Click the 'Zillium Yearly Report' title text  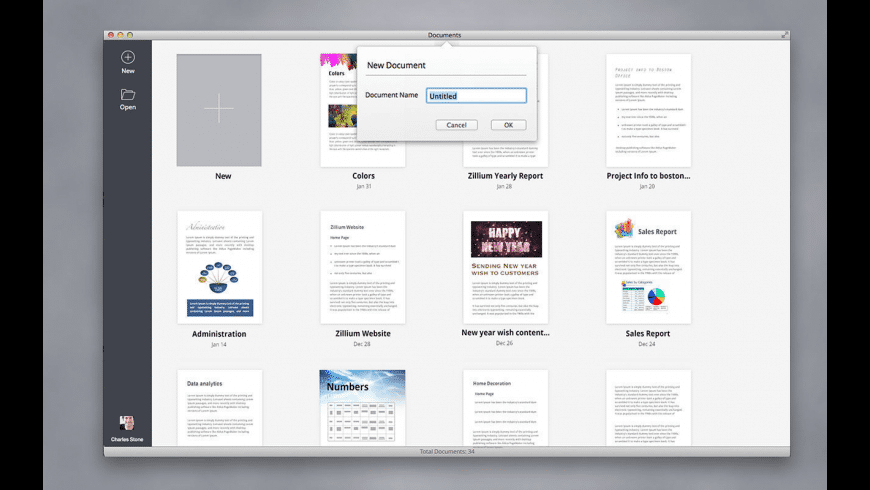[505, 175]
